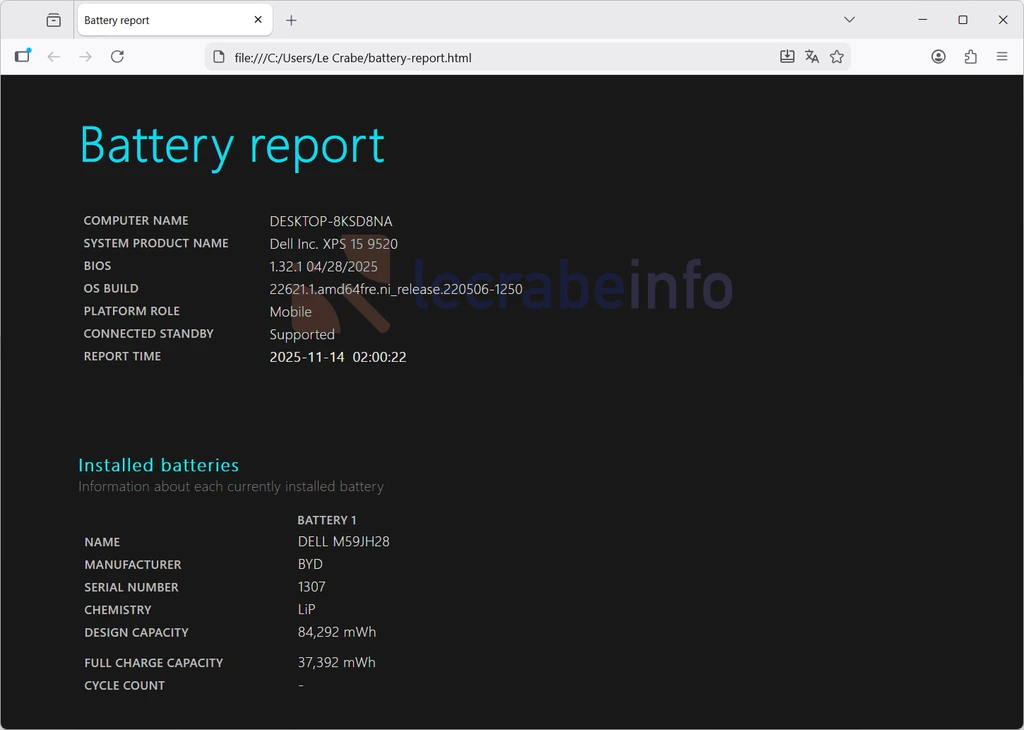Open the translate page icon
This screenshot has width=1024, height=730.
[812, 57]
